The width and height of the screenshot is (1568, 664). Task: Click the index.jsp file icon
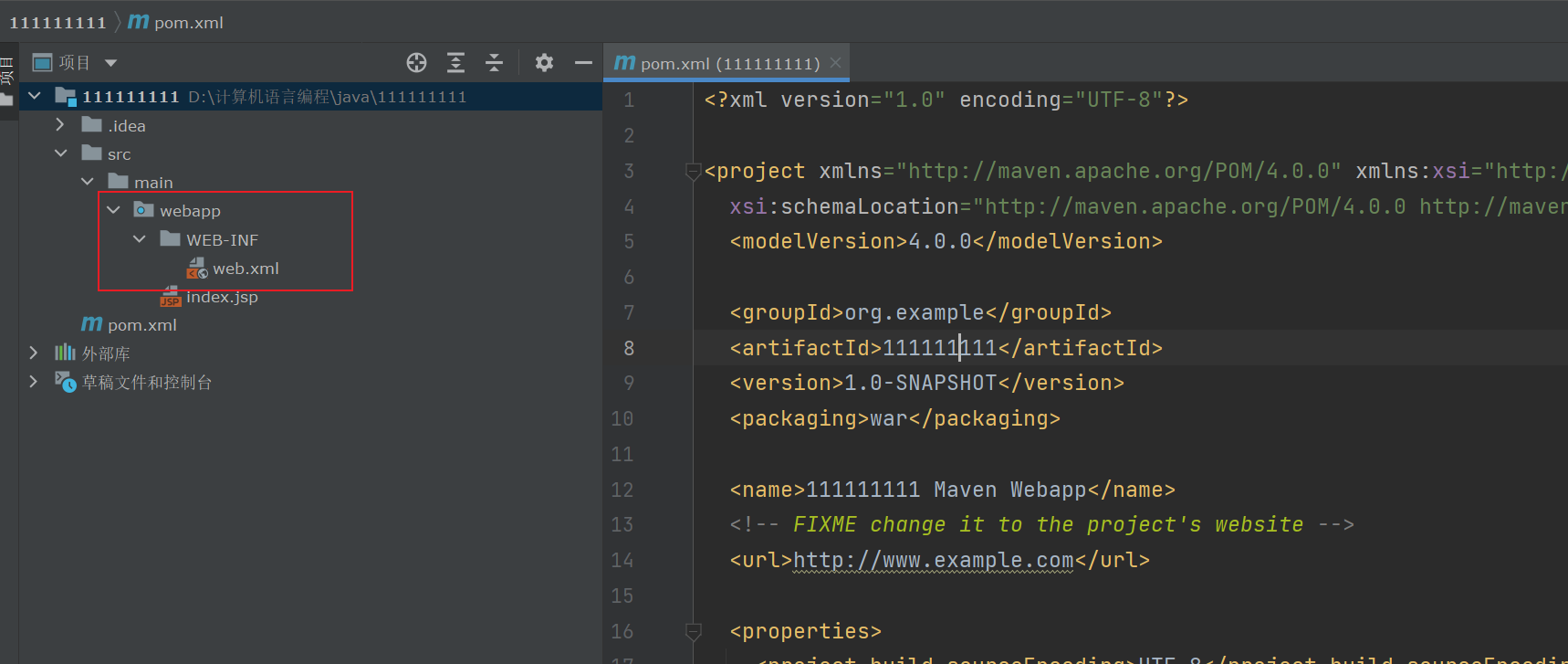pyautogui.click(x=171, y=297)
